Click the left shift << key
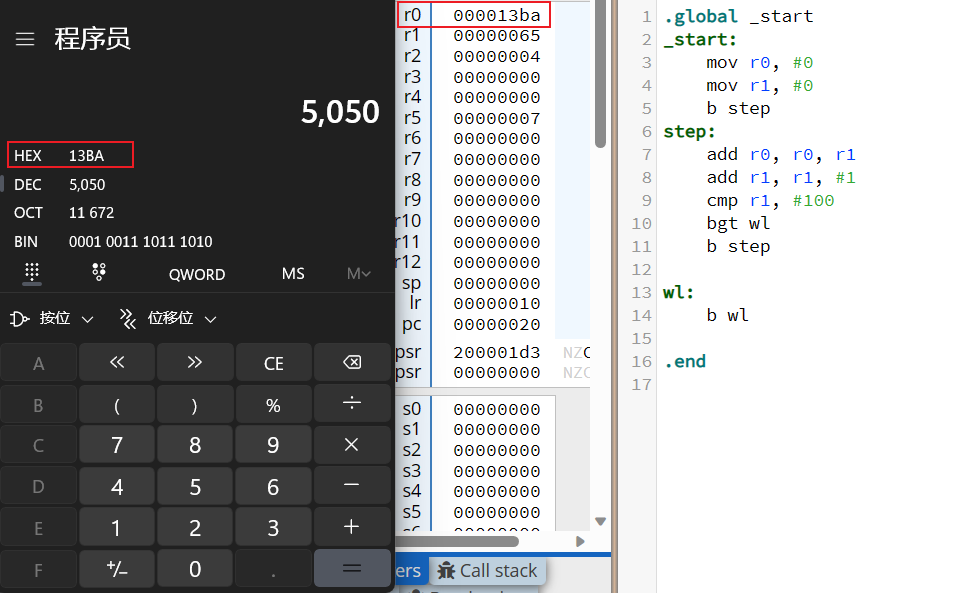Viewport: 971px width, 593px height. tap(117, 363)
